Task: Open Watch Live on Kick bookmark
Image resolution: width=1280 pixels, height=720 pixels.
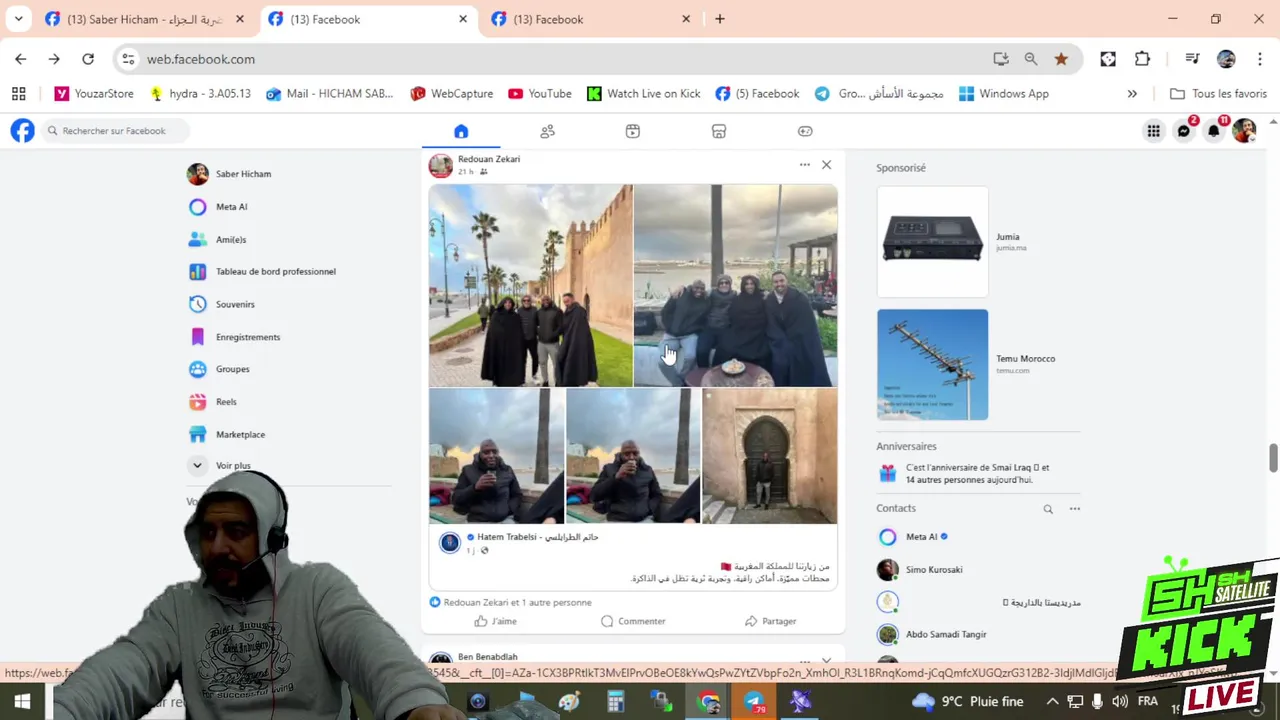Action: tap(643, 94)
